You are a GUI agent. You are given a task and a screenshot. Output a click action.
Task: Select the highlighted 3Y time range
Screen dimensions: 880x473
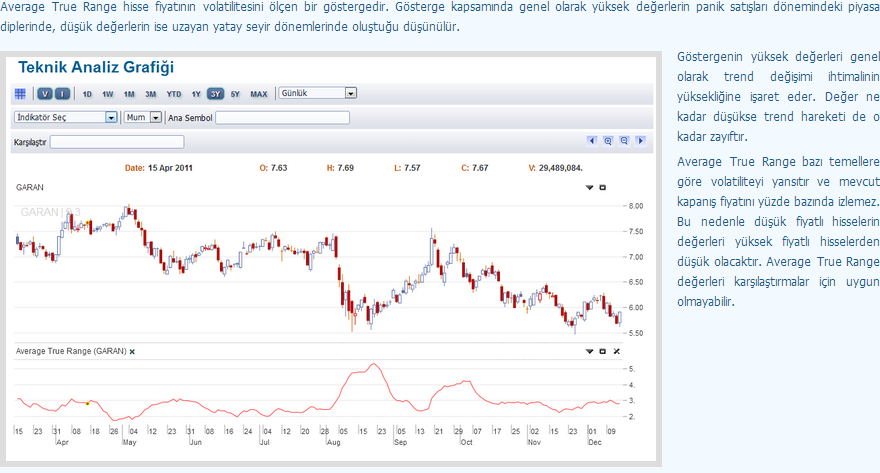click(x=216, y=94)
